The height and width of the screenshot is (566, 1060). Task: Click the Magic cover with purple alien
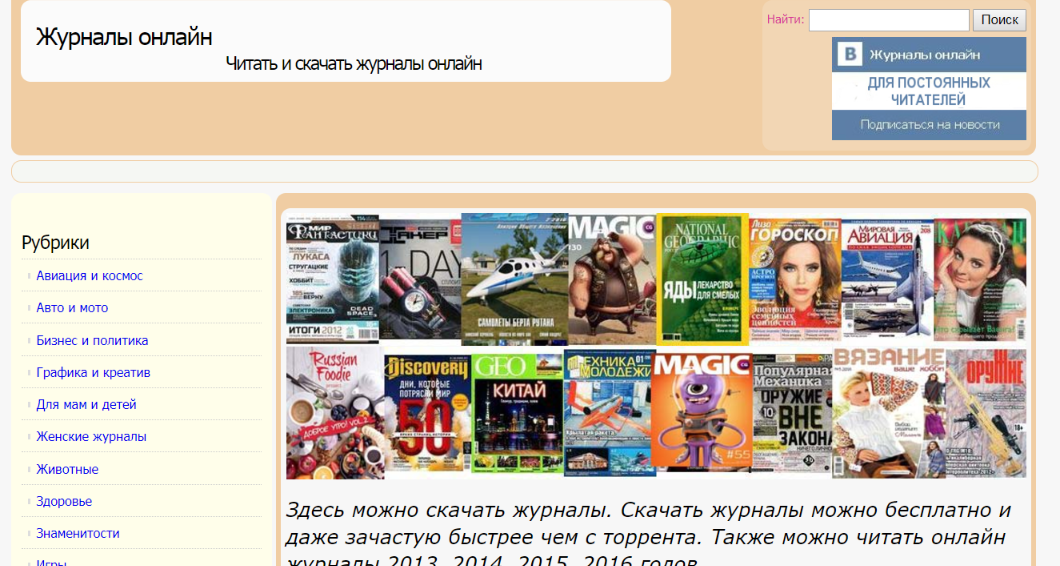coord(702,410)
